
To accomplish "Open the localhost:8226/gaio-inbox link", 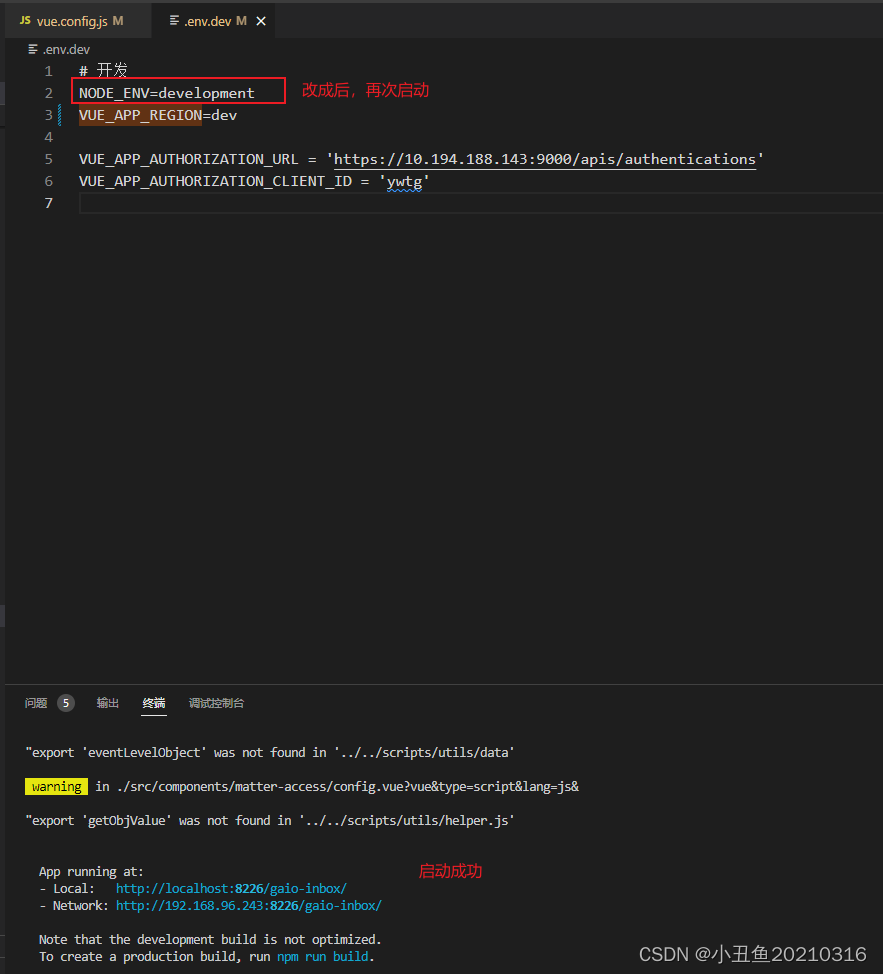I will (231, 888).
